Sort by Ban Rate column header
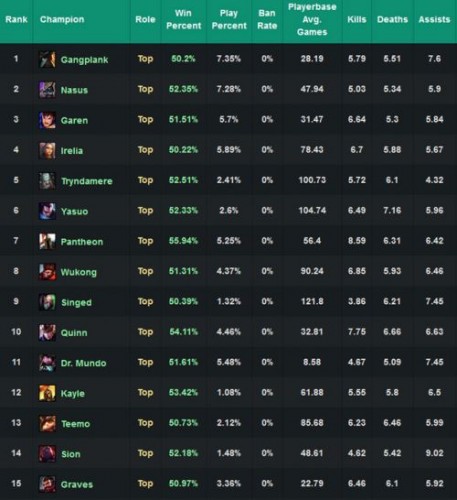This screenshot has height=500, width=457. [267, 19]
